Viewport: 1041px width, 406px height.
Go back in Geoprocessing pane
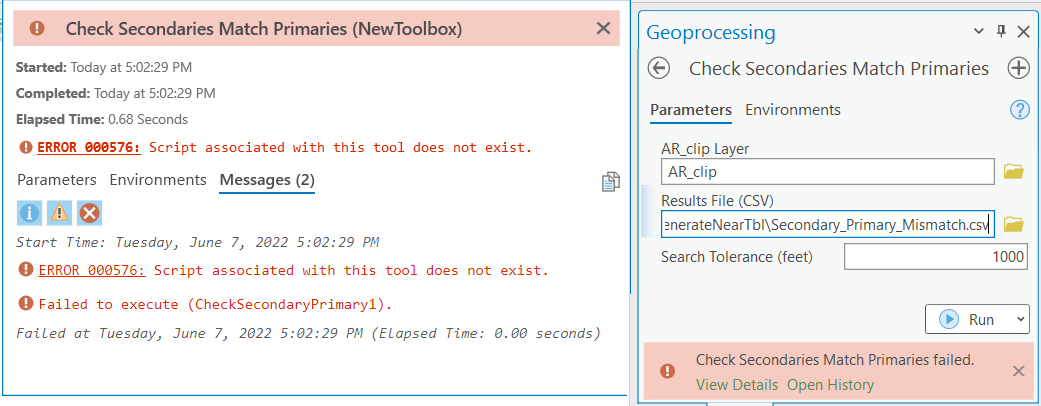coord(658,68)
